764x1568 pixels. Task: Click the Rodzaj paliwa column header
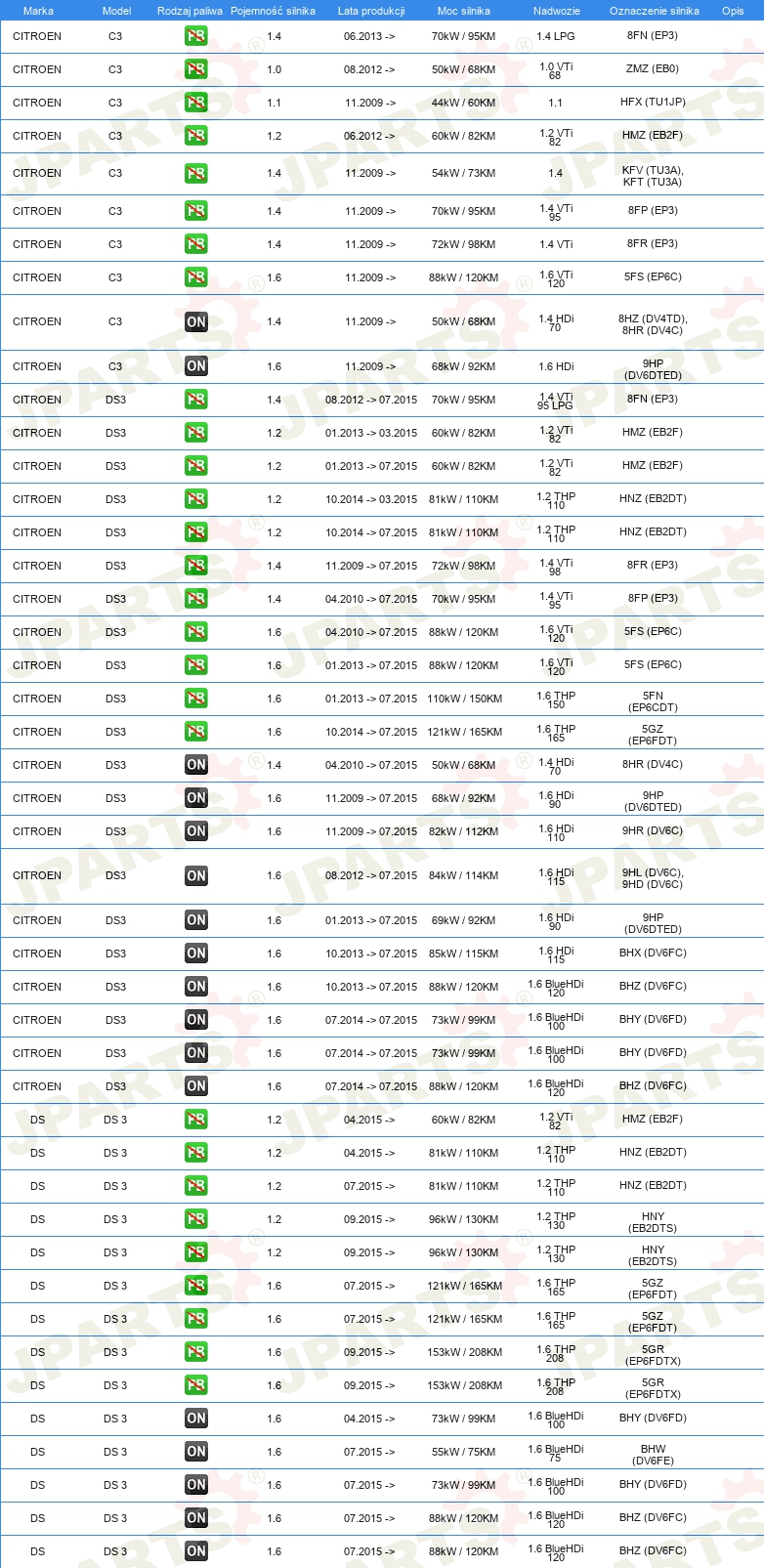click(190, 11)
